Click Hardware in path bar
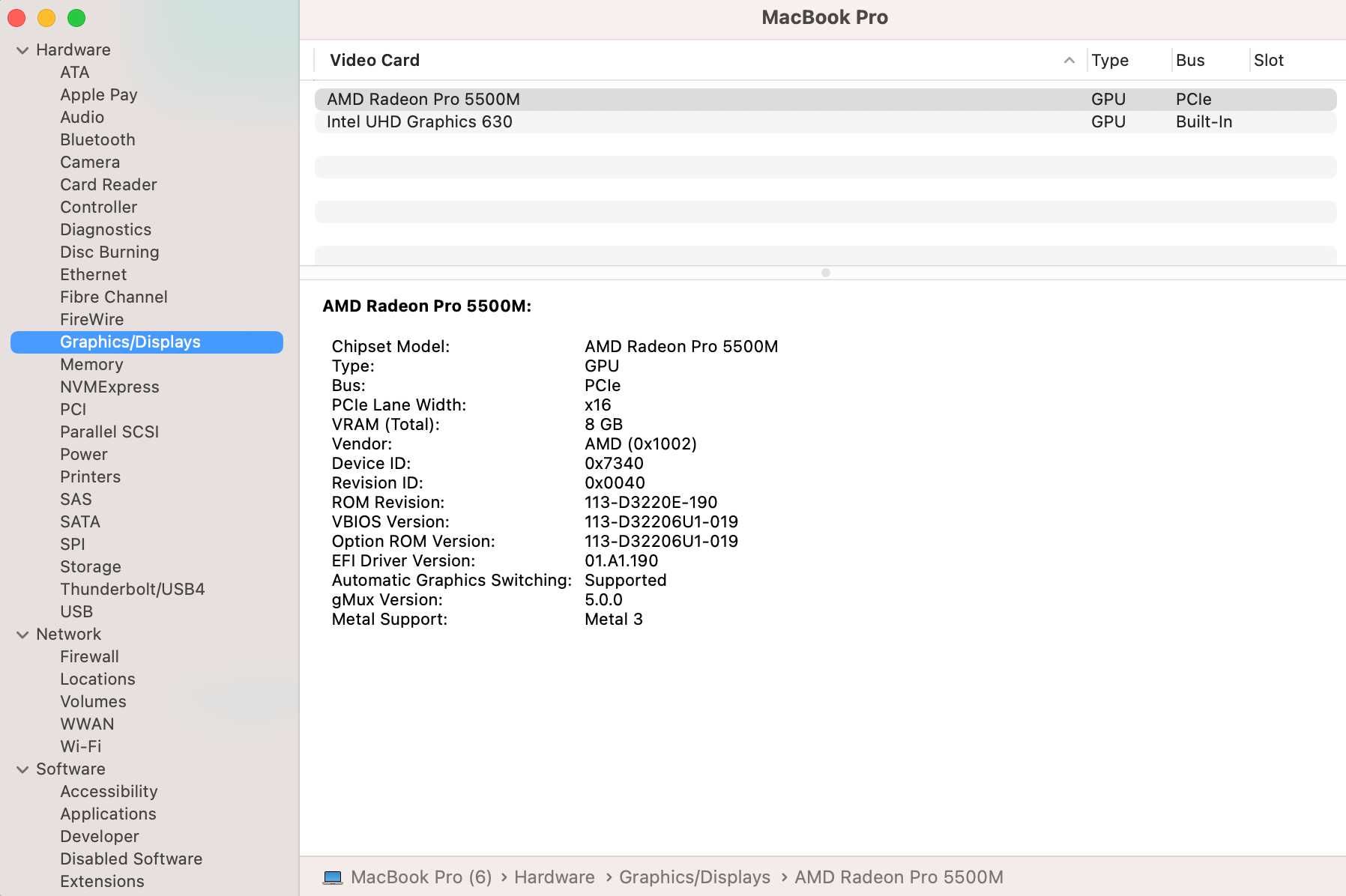1346x896 pixels. pos(555,877)
